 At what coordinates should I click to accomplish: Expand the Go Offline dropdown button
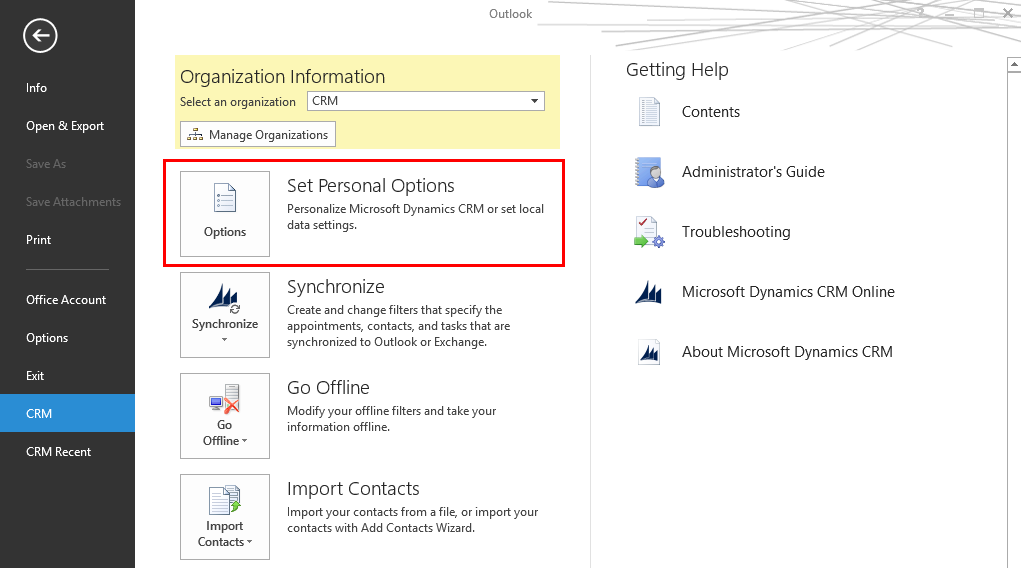[225, 415]
